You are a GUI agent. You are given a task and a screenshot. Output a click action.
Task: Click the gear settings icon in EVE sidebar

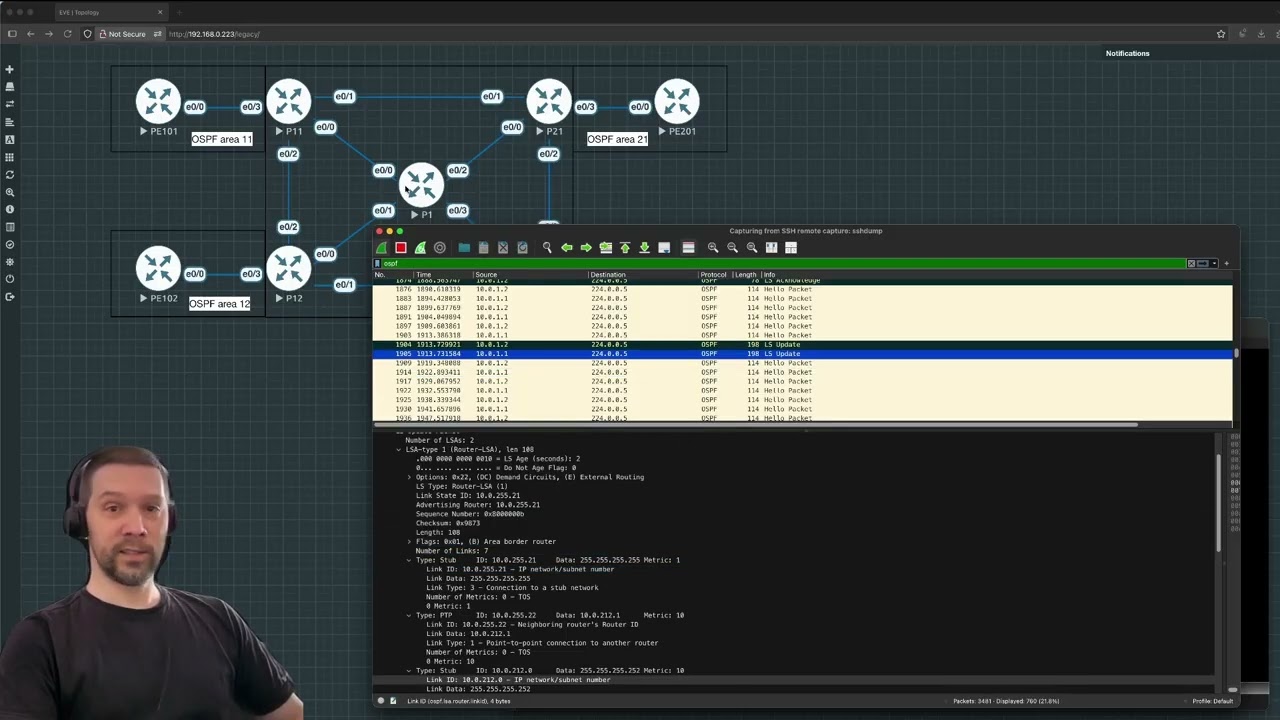pos(10,262)
